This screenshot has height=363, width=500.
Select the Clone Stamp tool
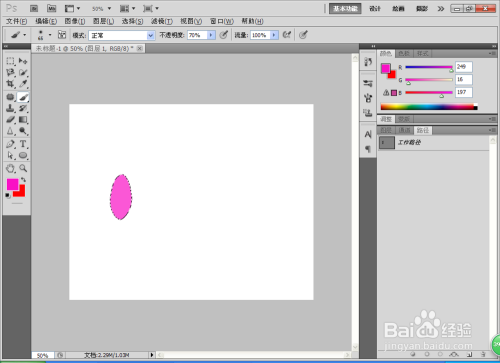tap(10, 108)
